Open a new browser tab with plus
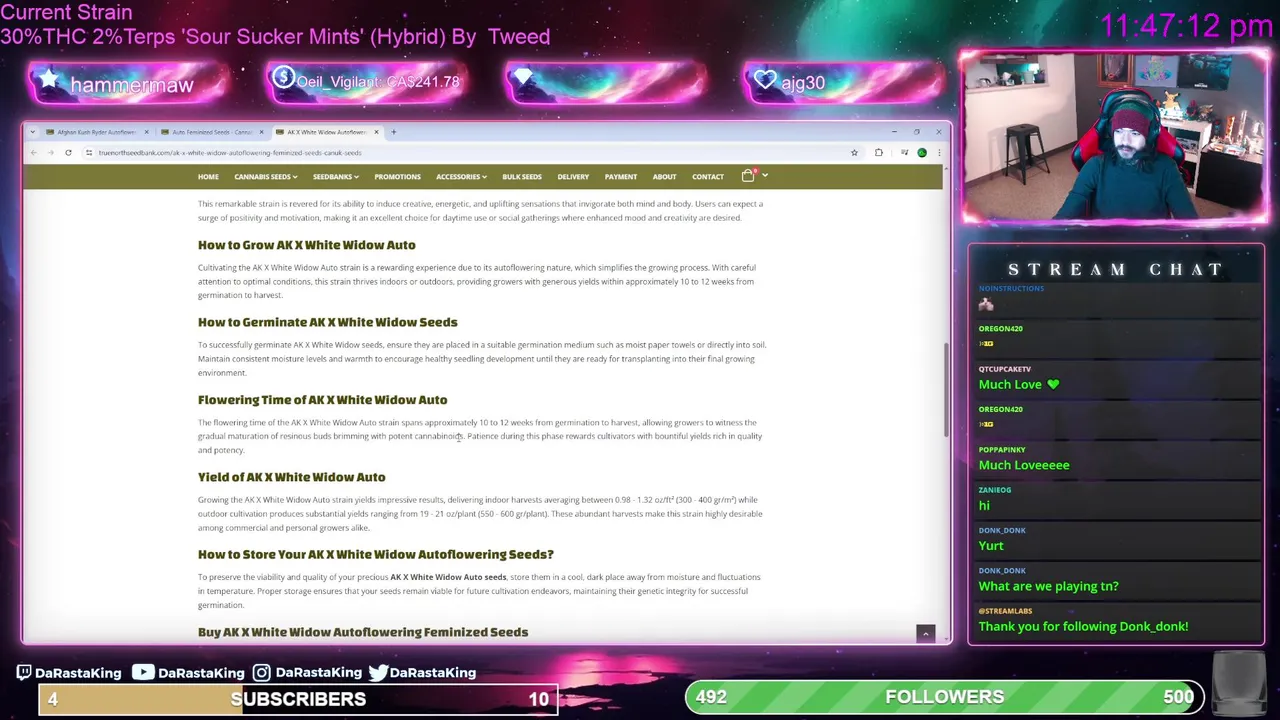This screenshot has width=1280, height=720. point(393,132)
